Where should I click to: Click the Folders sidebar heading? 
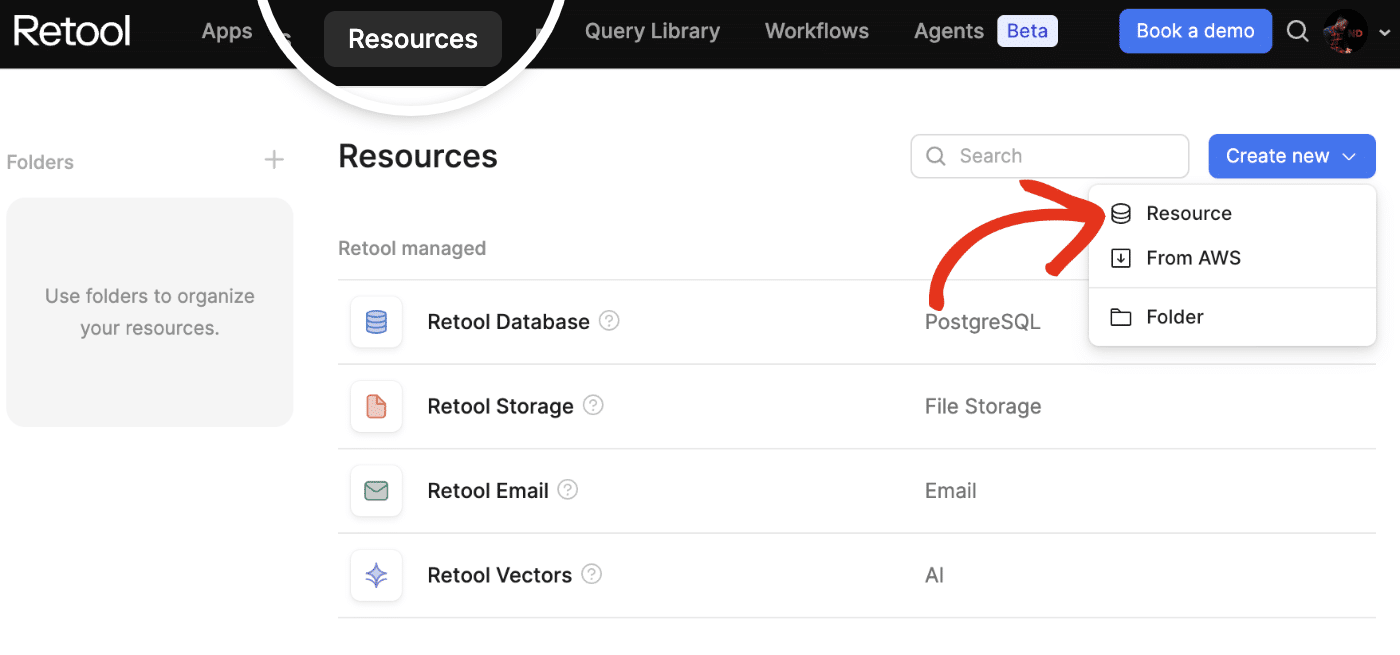coord(40,162)
